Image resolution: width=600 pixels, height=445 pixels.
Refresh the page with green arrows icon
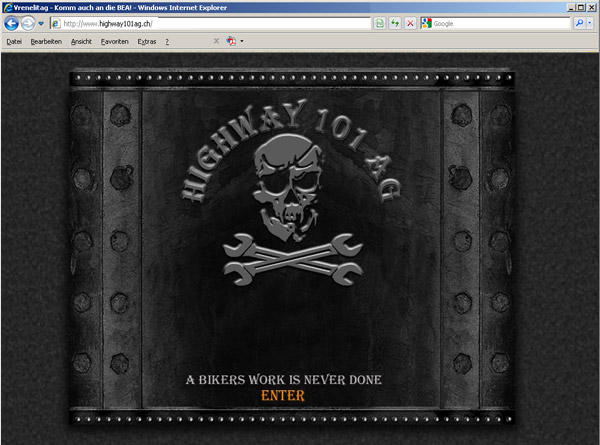pos(395,24)
